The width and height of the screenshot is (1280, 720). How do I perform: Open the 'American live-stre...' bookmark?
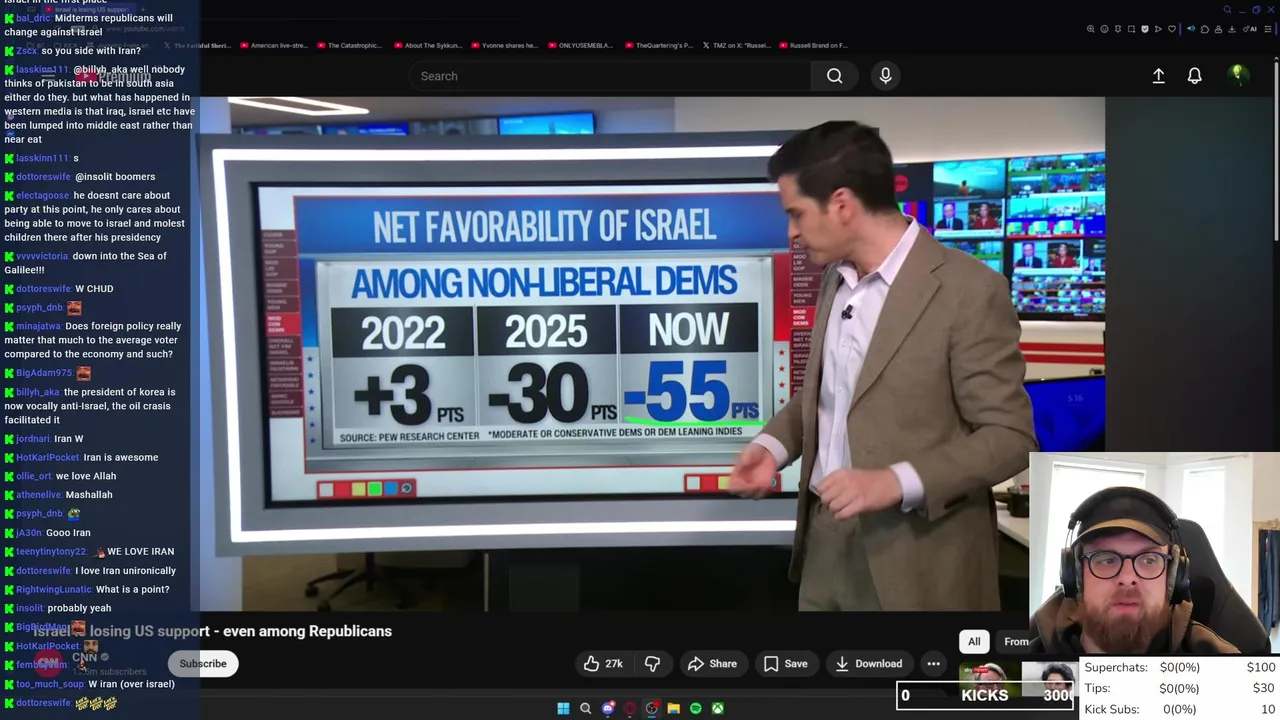point(272,45)
